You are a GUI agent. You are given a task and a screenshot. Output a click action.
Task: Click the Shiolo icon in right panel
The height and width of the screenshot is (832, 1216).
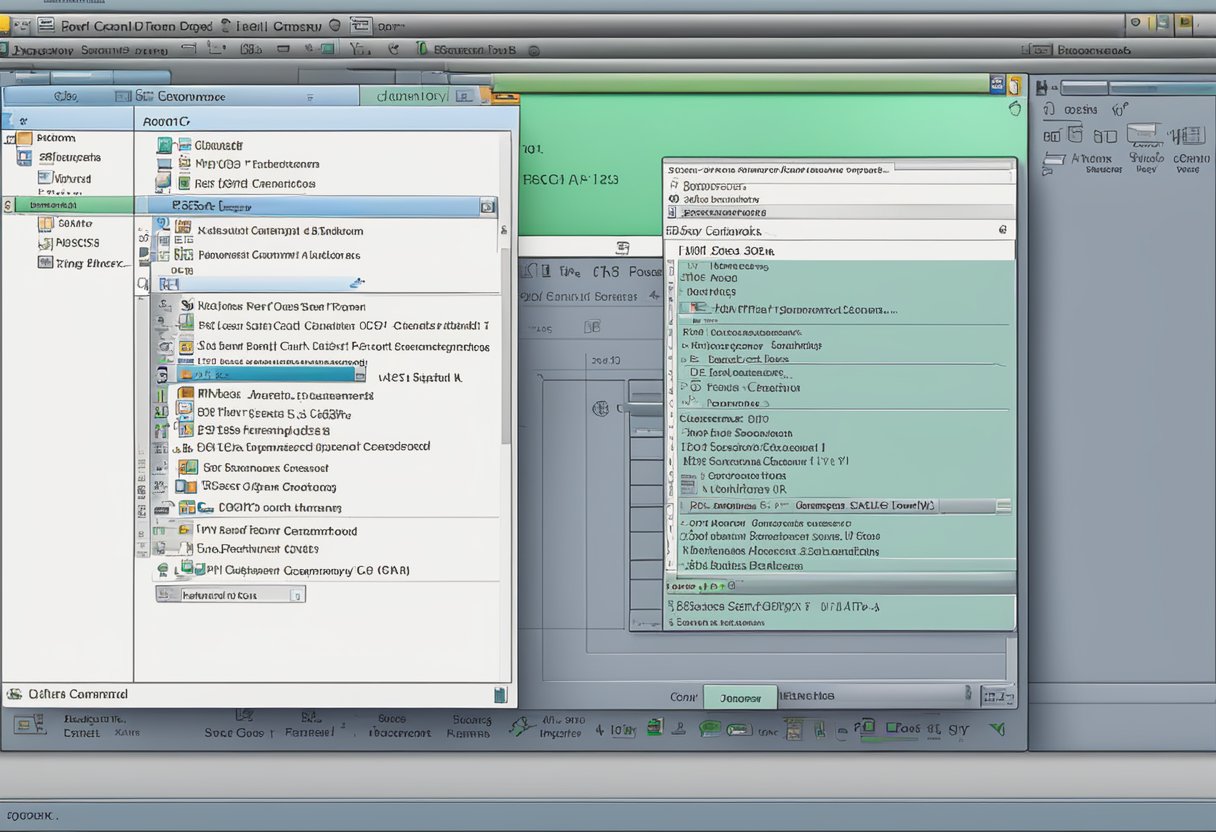1144,135
